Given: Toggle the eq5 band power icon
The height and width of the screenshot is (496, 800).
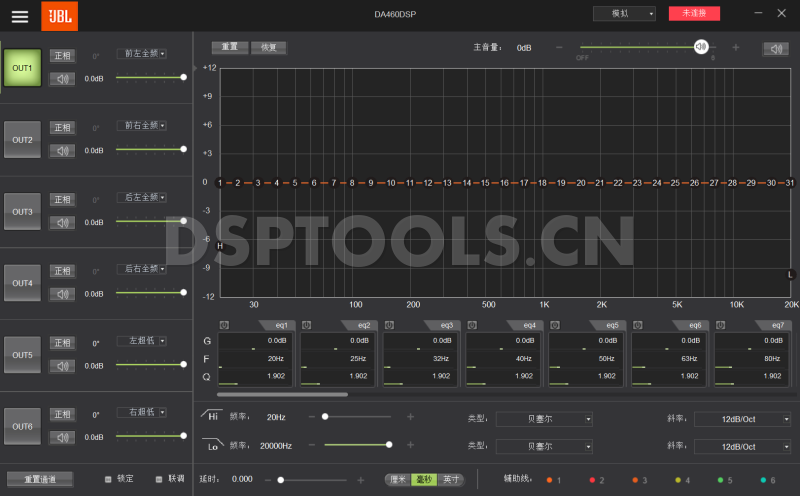Looking at the screenshot, I should click(555, 325).
